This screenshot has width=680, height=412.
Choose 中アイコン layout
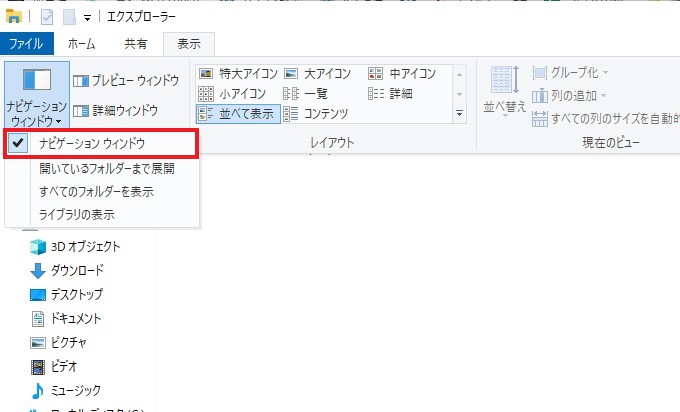[x=402, y=74]
